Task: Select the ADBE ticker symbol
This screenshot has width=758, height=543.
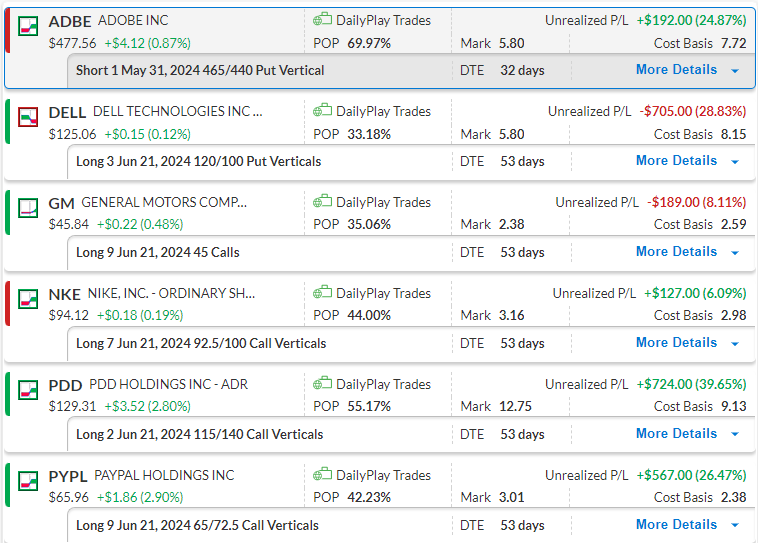Action: [x=70, y=22]
